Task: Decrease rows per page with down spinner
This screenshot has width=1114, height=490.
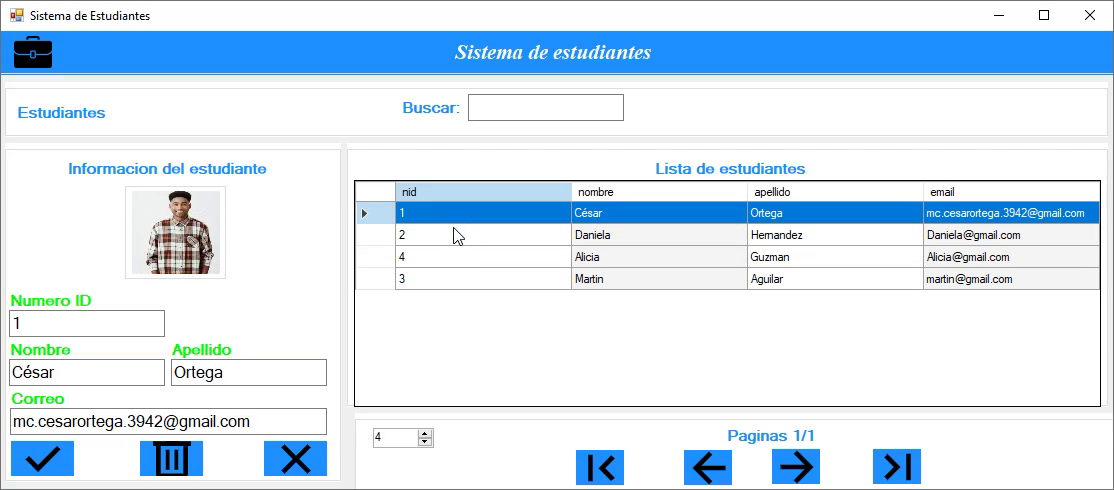Action: (426, 441)
